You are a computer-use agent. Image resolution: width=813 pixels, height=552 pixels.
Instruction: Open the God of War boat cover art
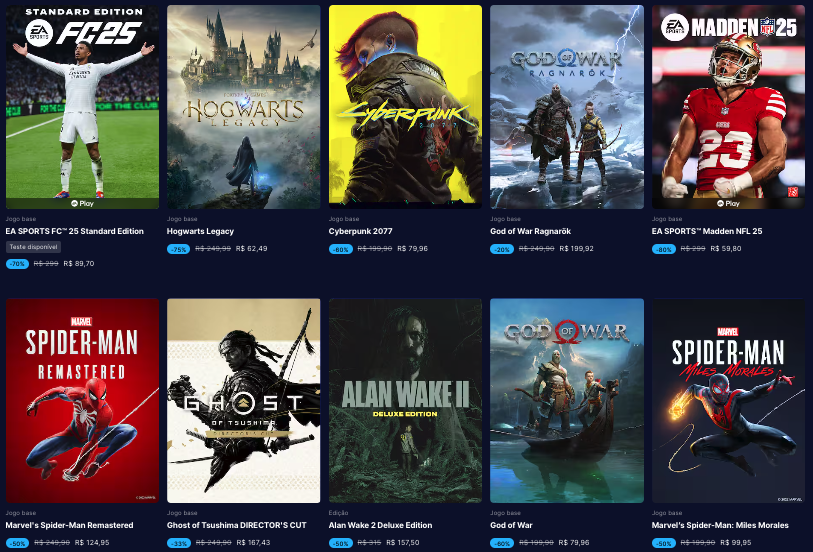[567, 401]
